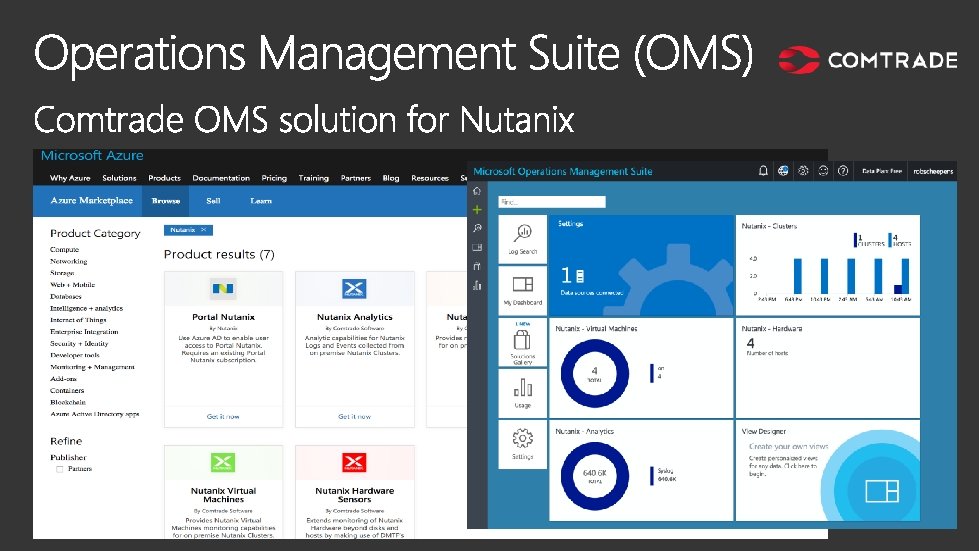Open the Products menu
The height and width of the screenshot is (551, 979).
pos(164,178)
